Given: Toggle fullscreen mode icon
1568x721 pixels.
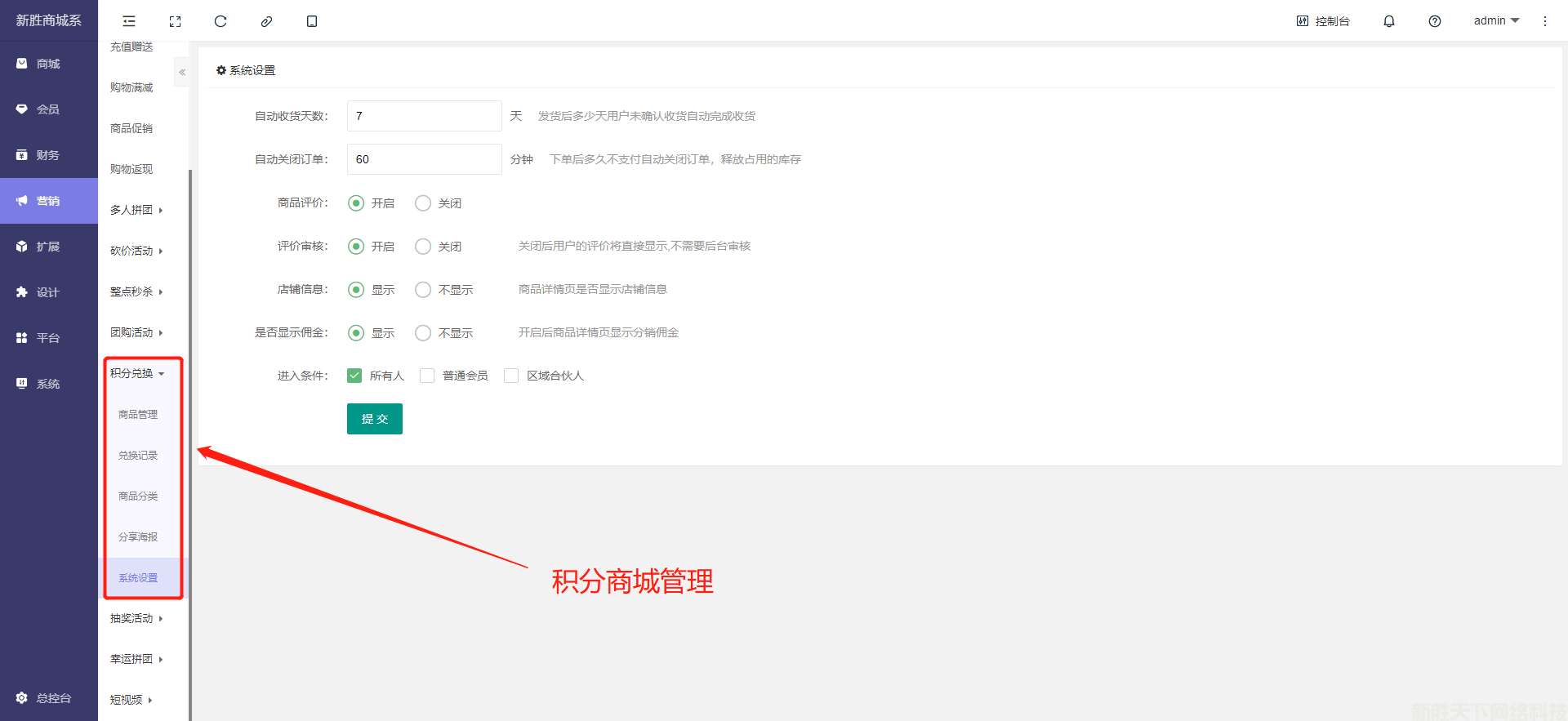Looking at the screenshot, I should [175, 21].
